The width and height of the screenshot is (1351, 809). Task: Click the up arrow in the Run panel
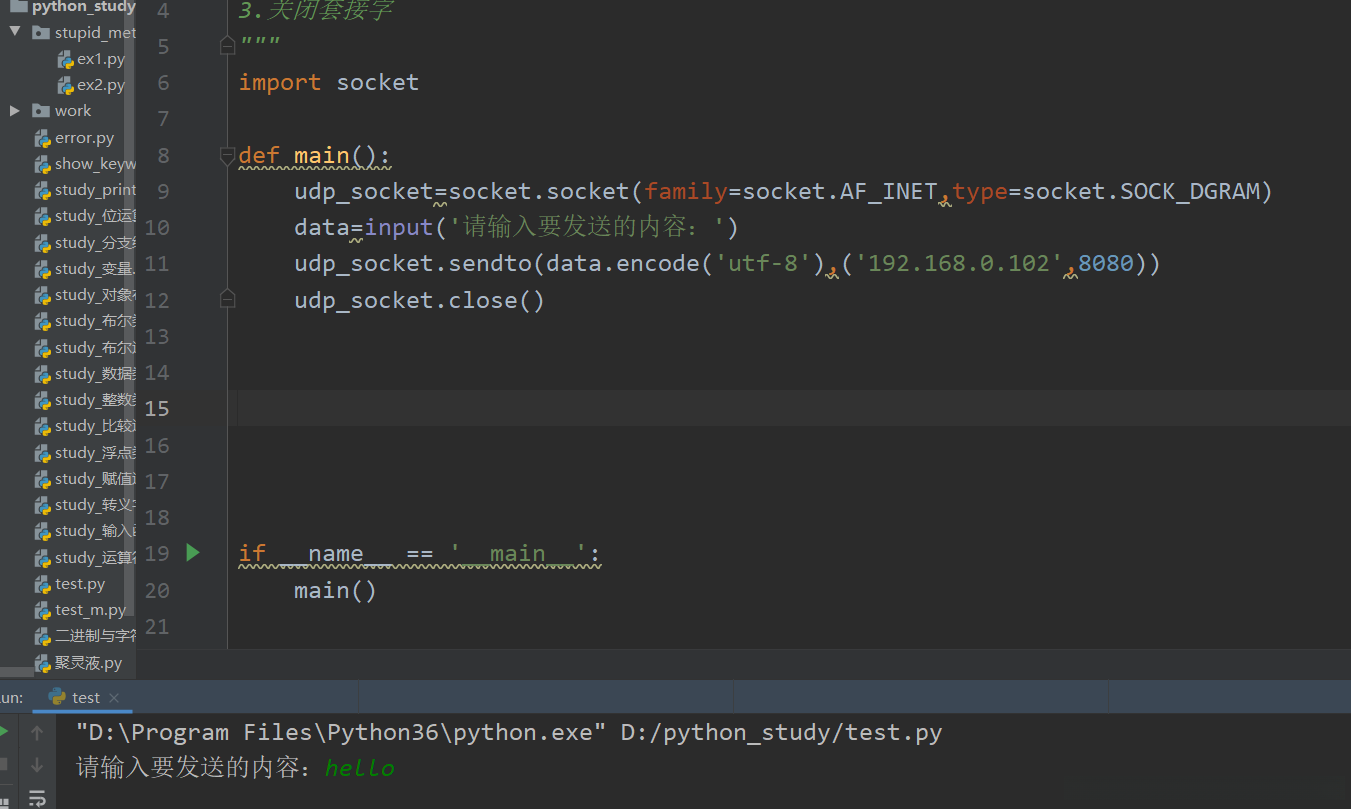(x=37, y=733)
